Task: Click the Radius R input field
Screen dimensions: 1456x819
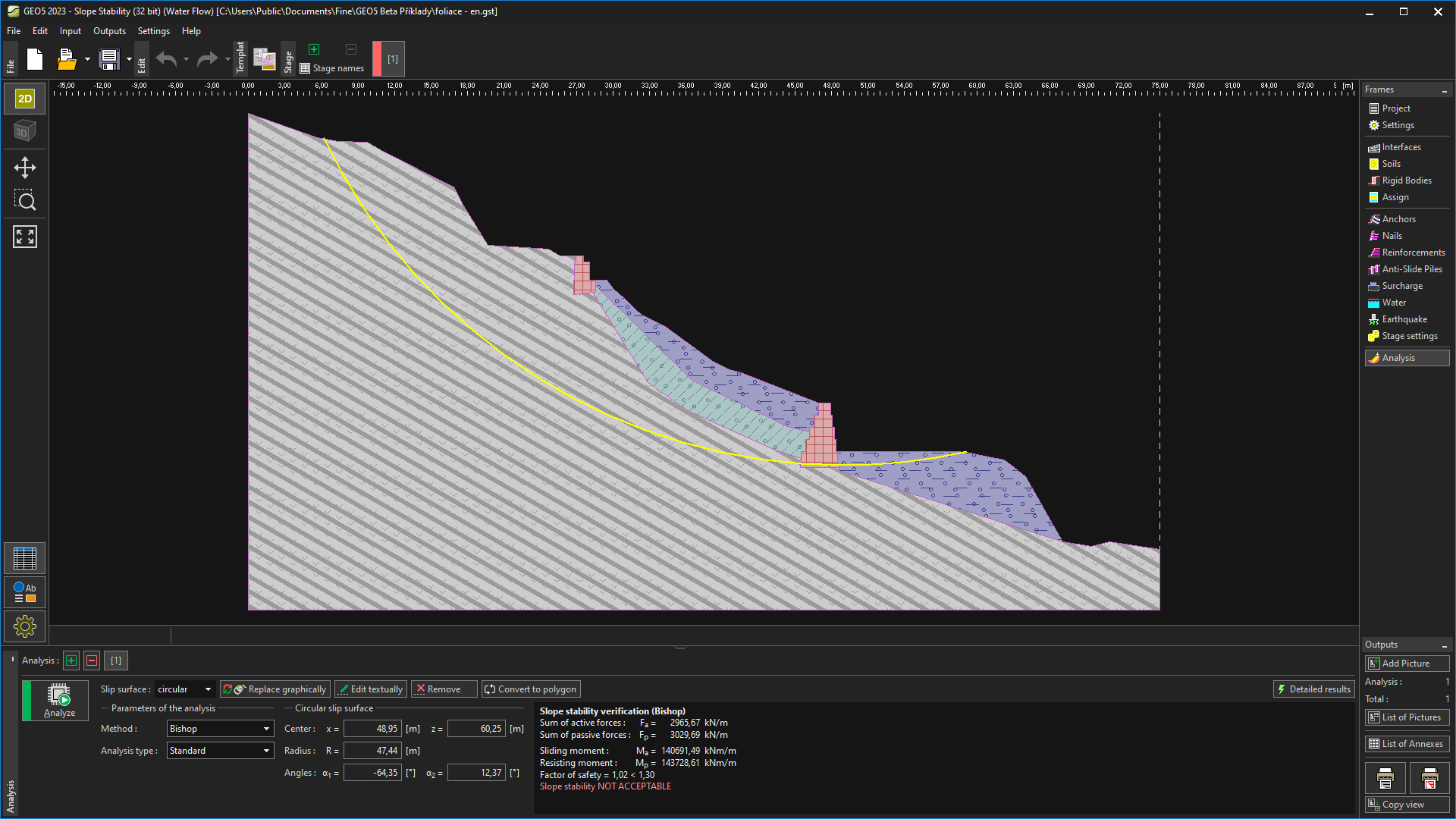Action: pos(372,751)
